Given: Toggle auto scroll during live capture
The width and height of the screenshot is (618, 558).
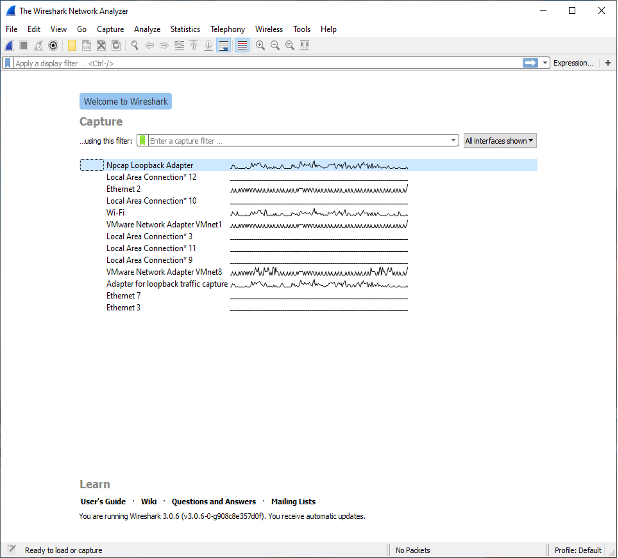Looking at the screenshot, I should pyautogui.click(x=223, y=46).
